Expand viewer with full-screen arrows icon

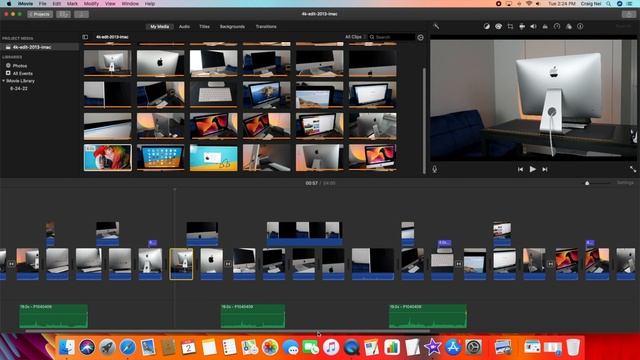tap(633, 169)
